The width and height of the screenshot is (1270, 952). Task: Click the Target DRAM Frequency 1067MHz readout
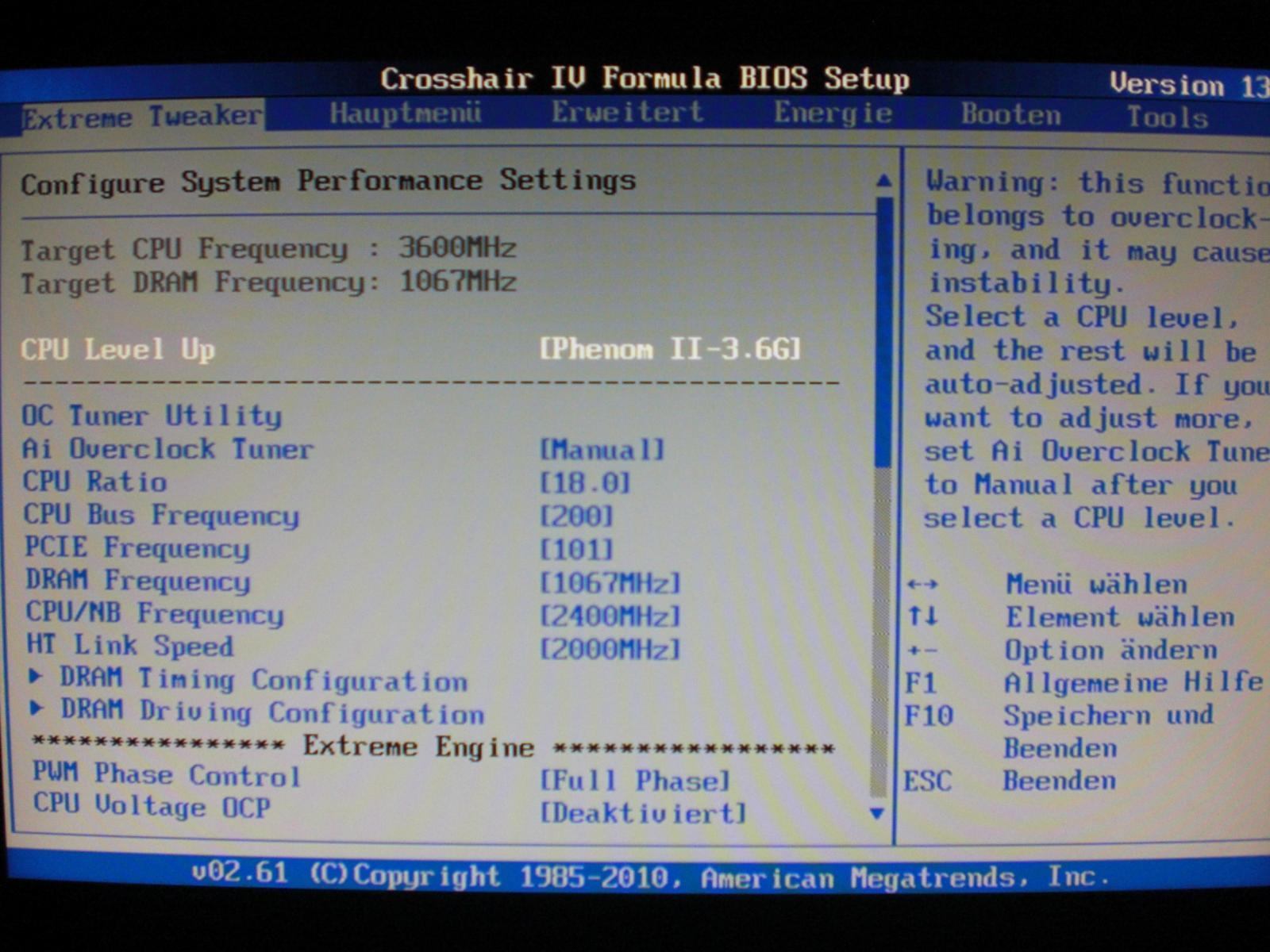click(x=269, y=282)
